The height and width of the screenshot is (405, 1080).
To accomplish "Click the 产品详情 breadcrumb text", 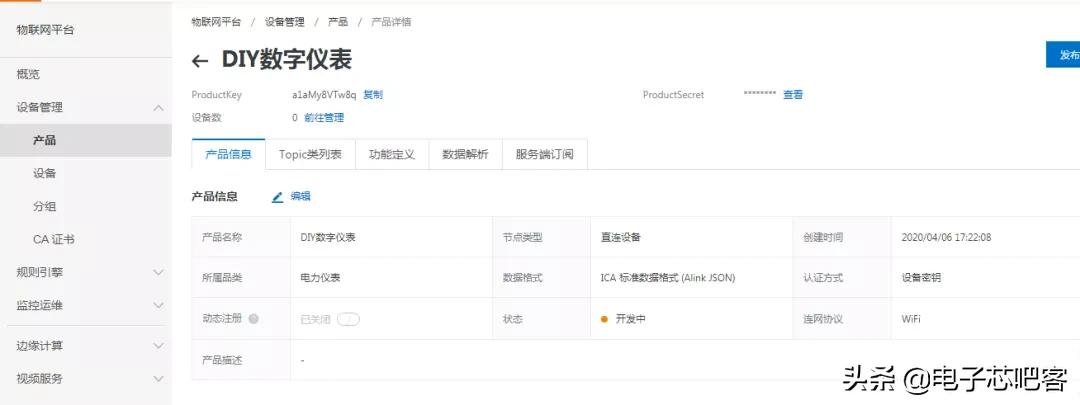I will click(391, 22).
